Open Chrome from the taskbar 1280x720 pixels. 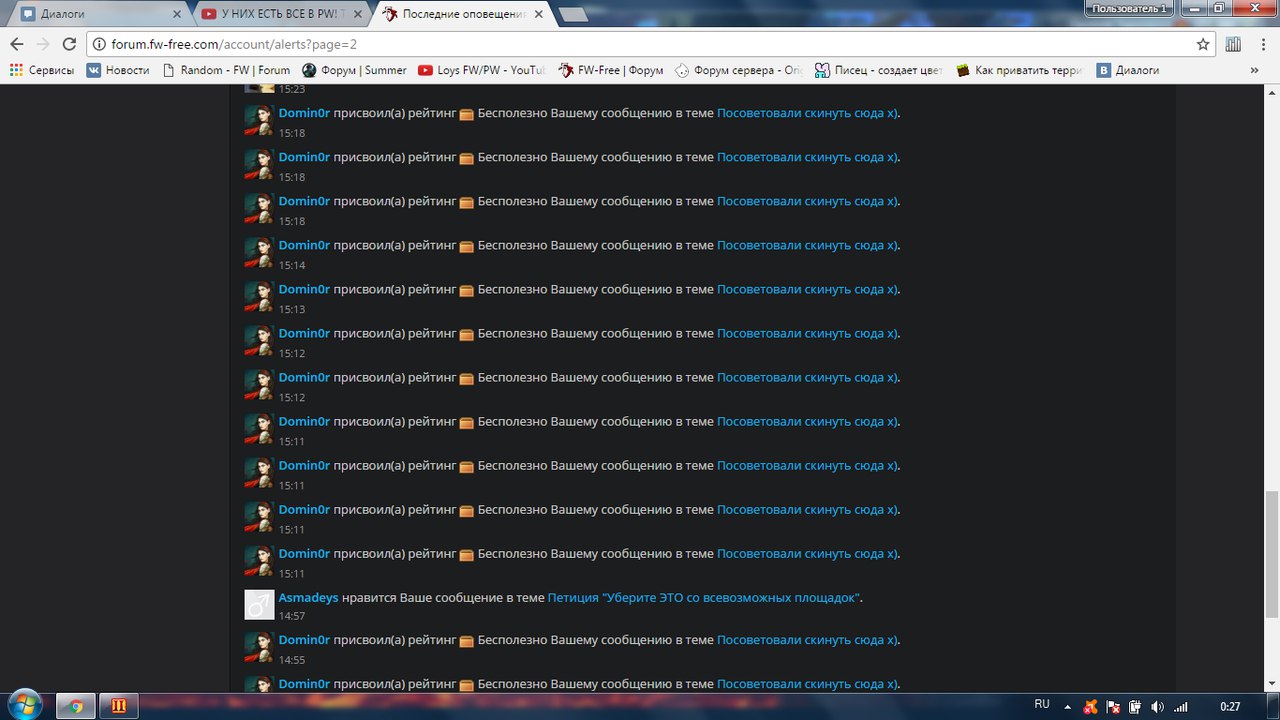pos(75,706)
